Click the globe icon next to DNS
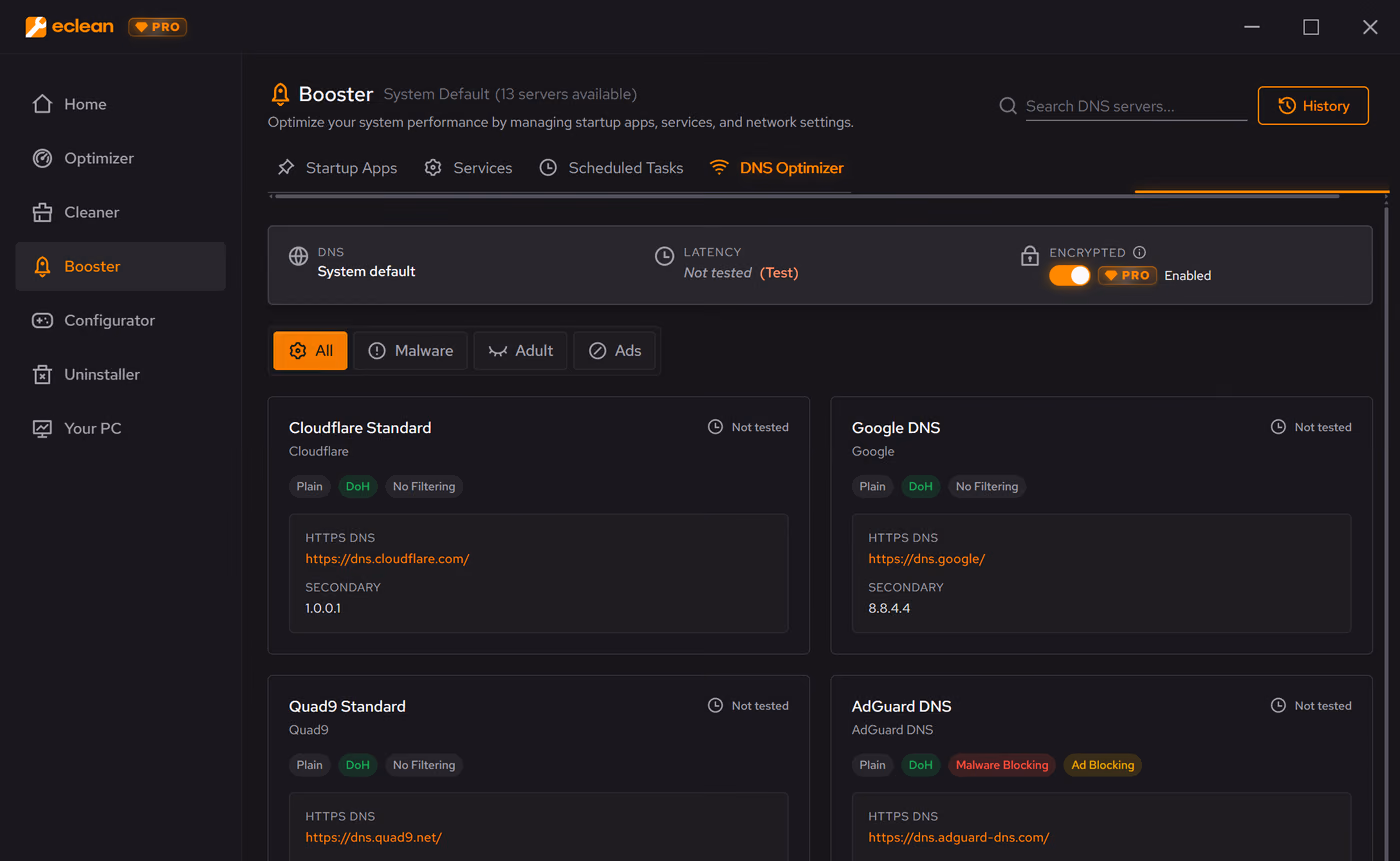 [298, 256]
